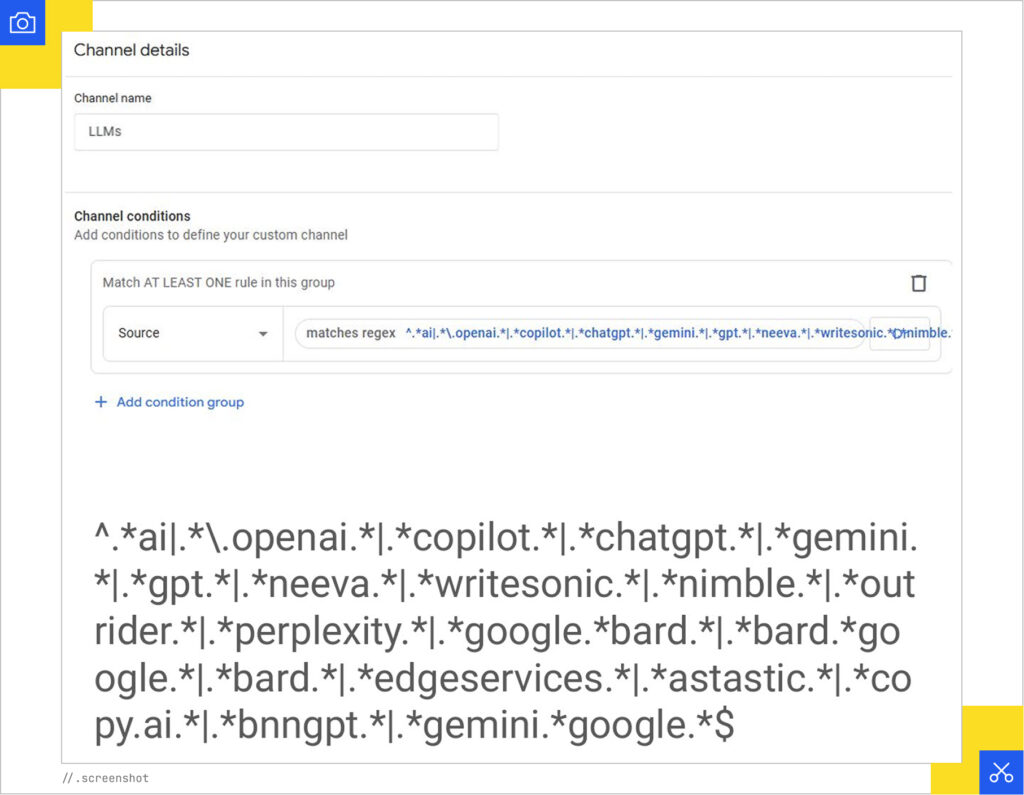Image resolution: width=1024 pixels, height=795 pixels.
Task: Click the camera icon in the corner
Action: pyautogui.click(x=22, y=22)
